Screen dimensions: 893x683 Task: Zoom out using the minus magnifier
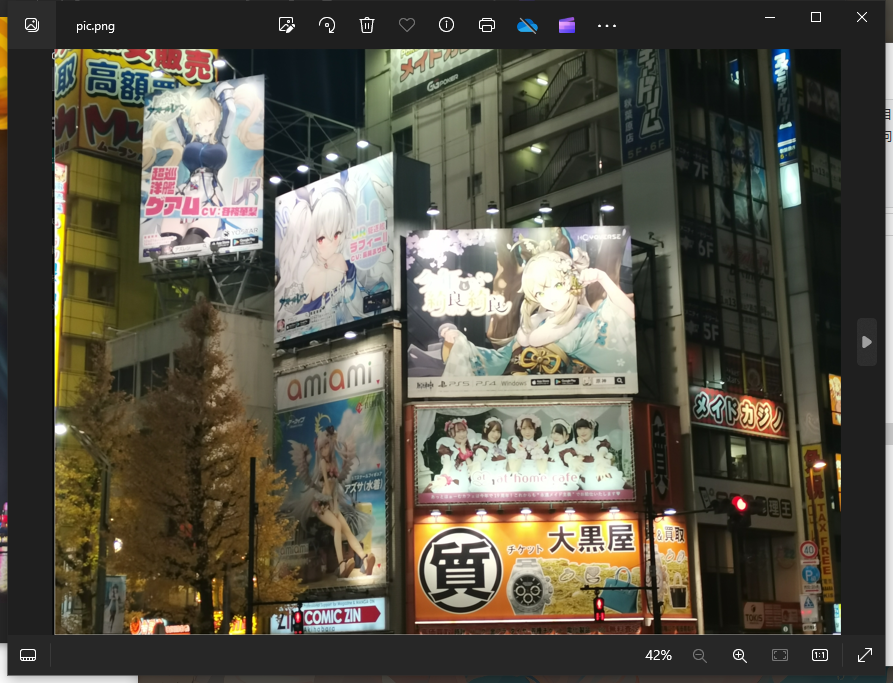click(700, 655)
